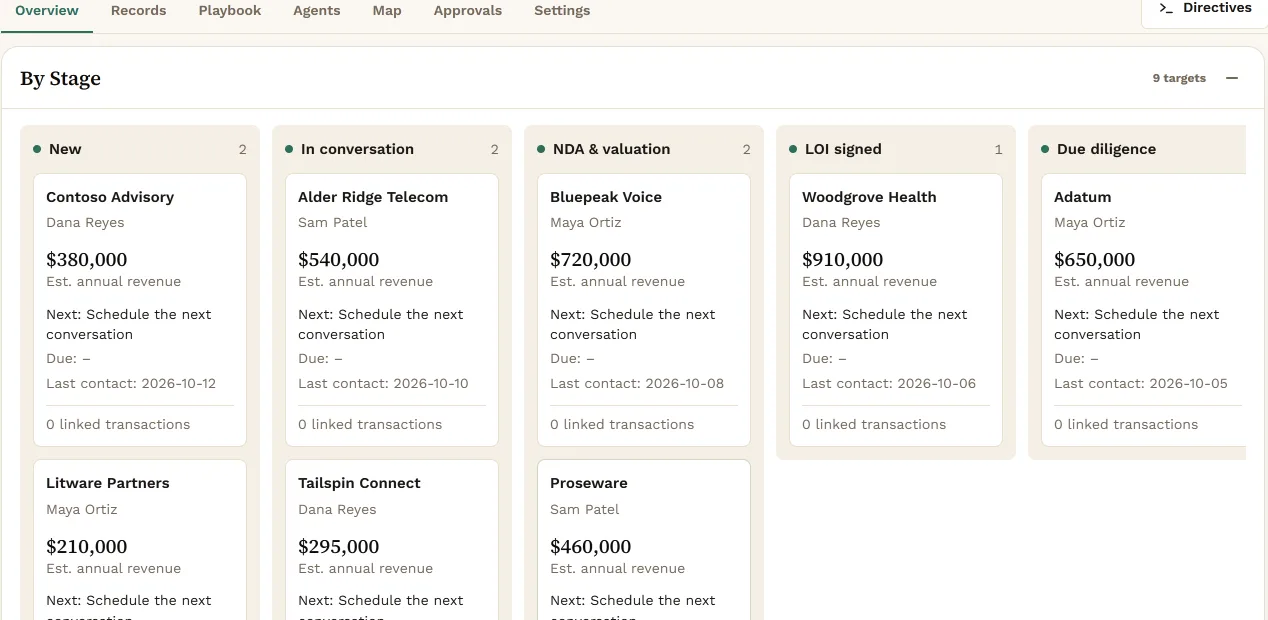The image size is (1268, 620).
Task: Open the Contoso Advisory card
Action: [140, 310]
